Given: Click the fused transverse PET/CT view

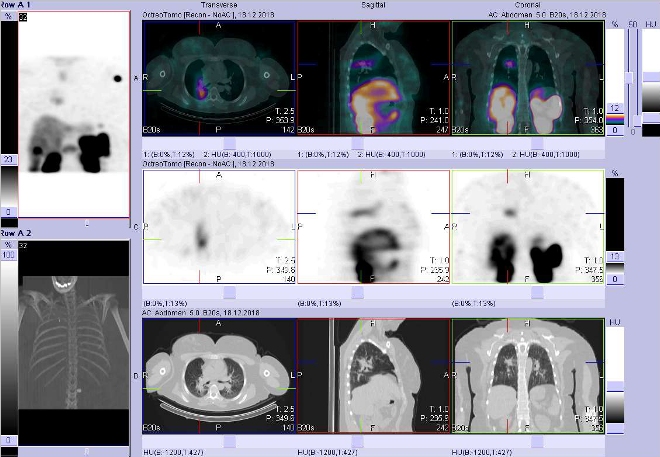Looking at the screenshot, I should [219, 78].
